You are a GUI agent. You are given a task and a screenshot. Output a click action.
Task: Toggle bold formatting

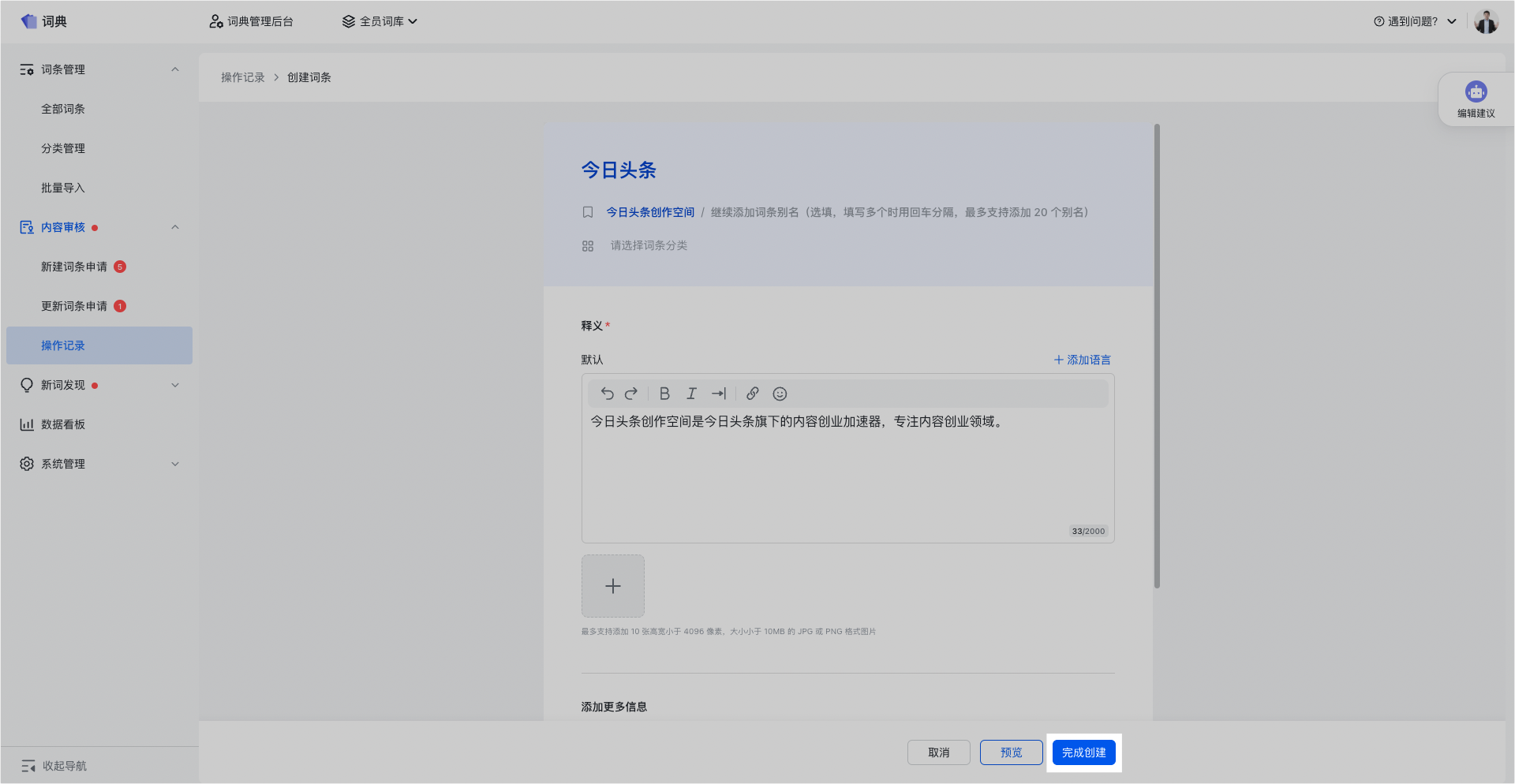point(664,394)
